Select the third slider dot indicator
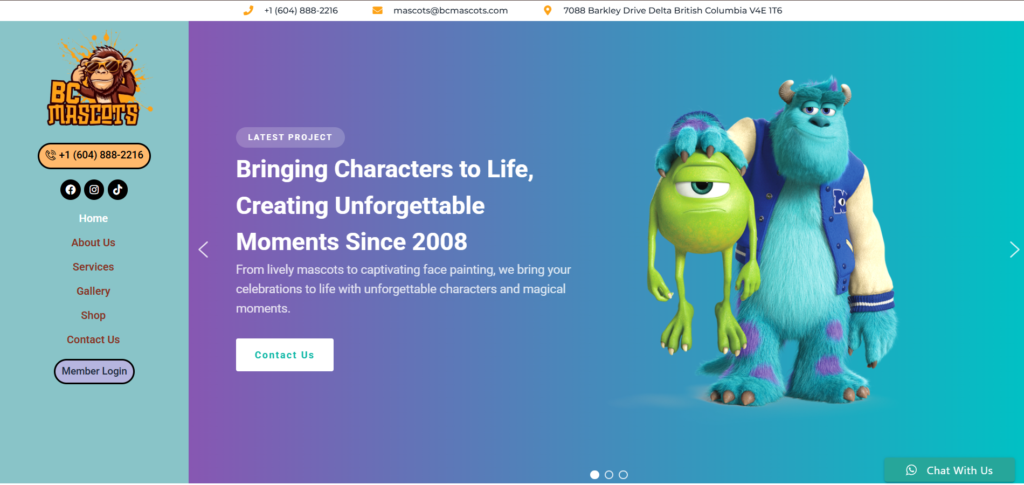 coord(623,475)
